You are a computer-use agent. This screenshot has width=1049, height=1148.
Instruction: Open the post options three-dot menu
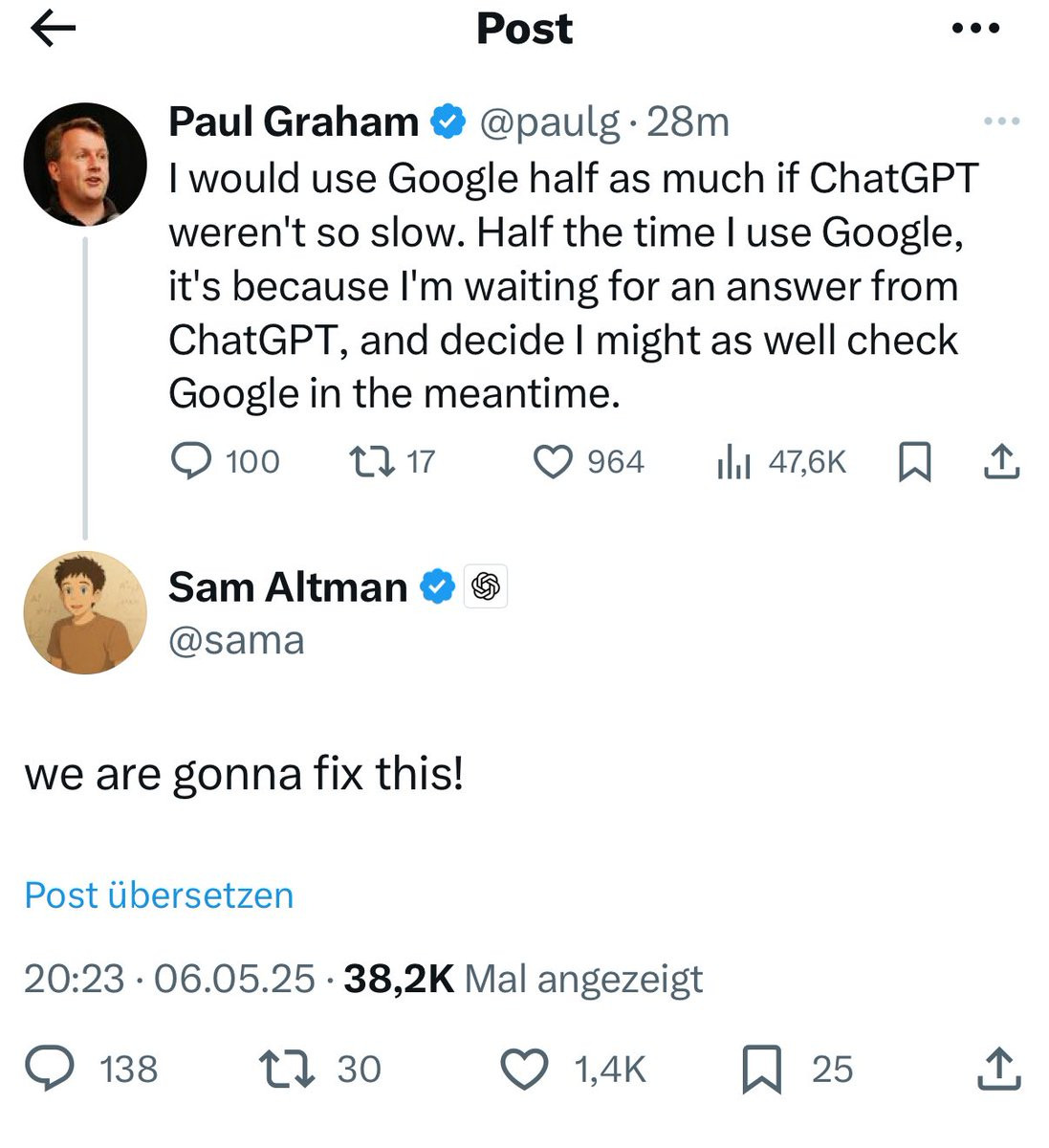pyautogui.click(x=976, y=29)
